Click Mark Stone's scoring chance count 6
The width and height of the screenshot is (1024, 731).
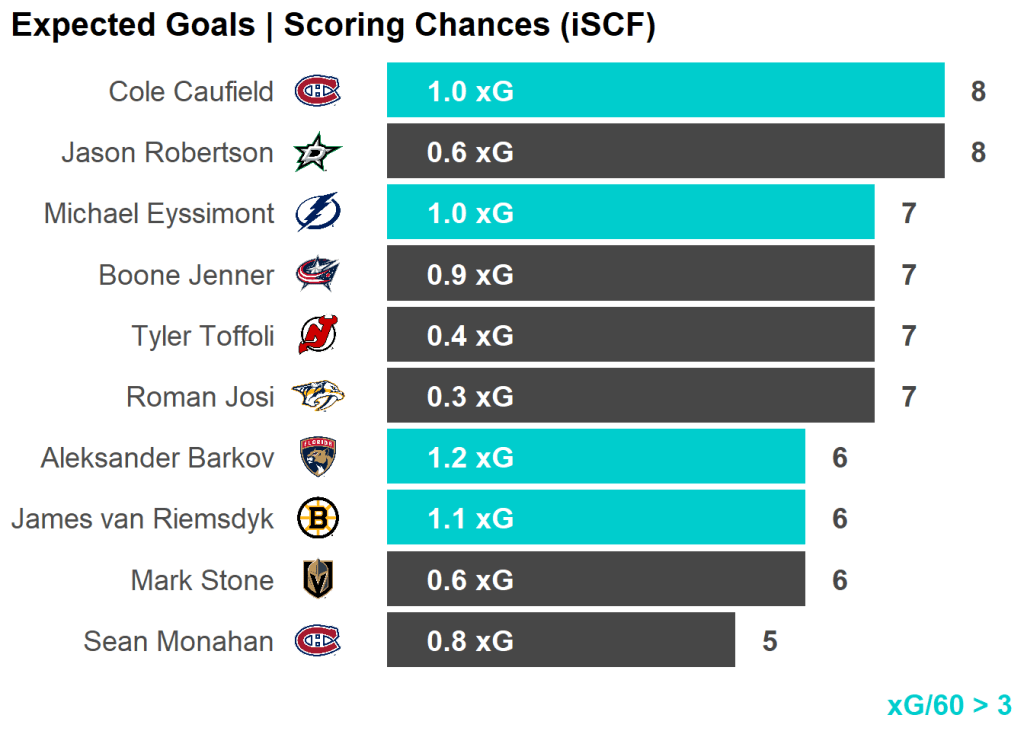pos(840,580)
